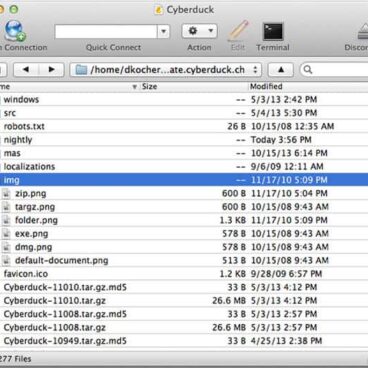
Task: Go to the parent folder with up arrow
Action: tap(281, 70)
